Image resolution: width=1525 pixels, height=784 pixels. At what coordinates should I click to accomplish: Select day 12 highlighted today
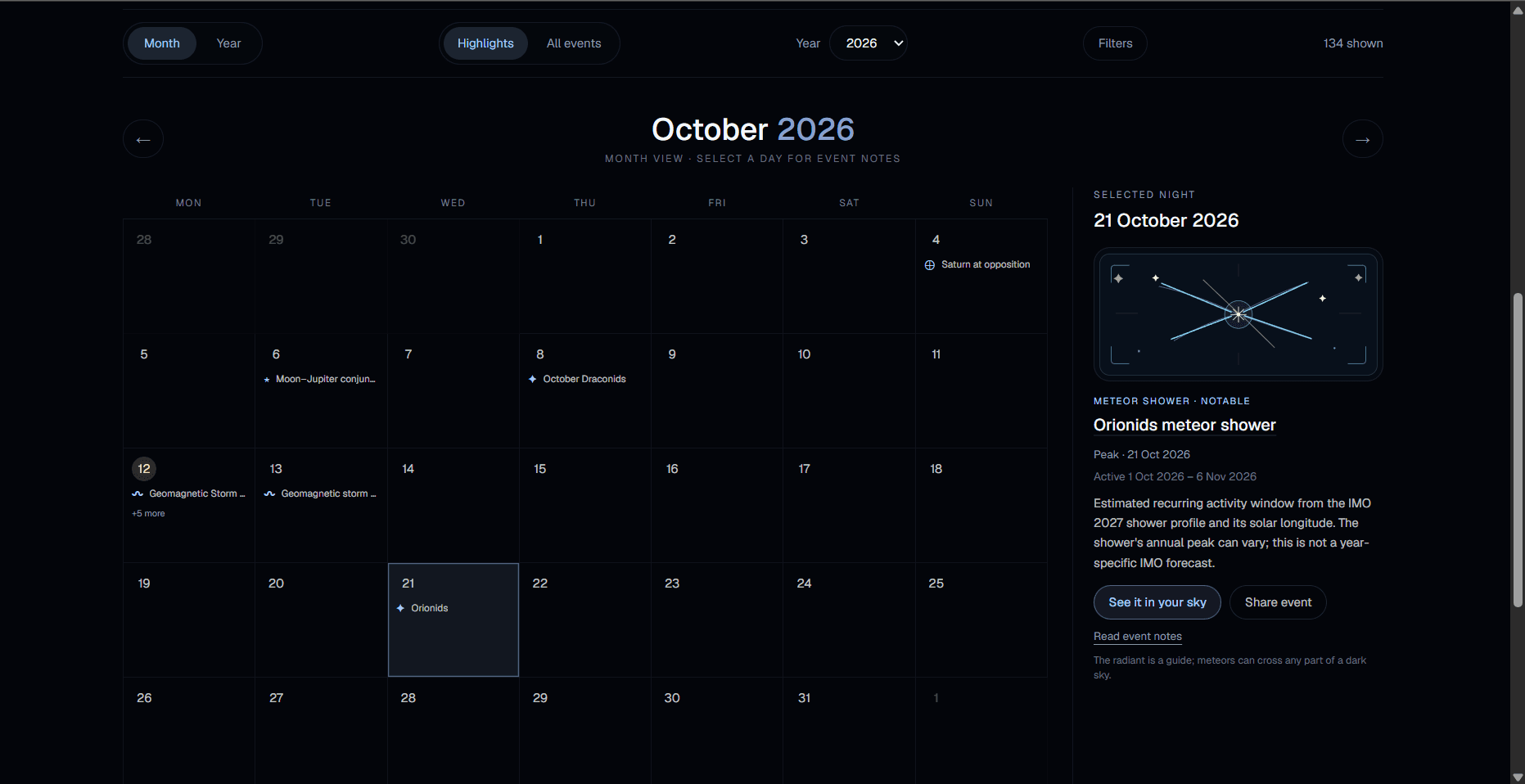tap(144, 469)
